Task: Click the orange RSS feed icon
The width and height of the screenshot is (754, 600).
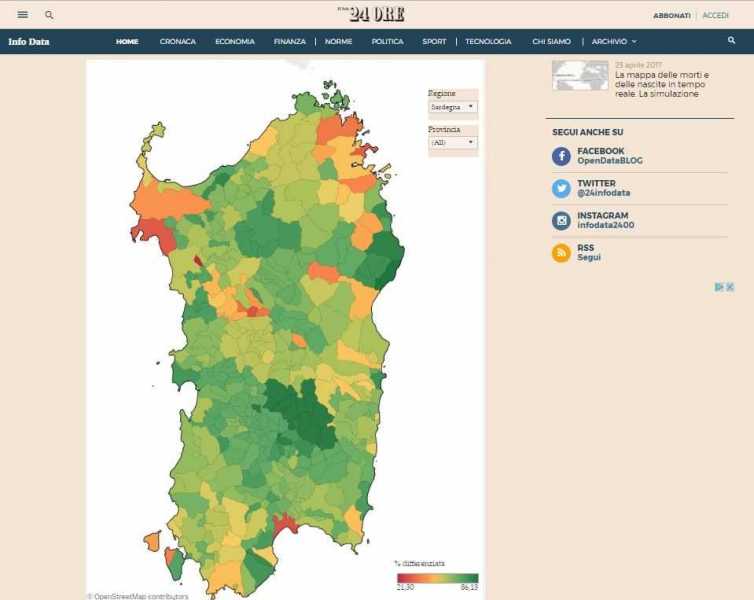Action: [x=561, y=253]
